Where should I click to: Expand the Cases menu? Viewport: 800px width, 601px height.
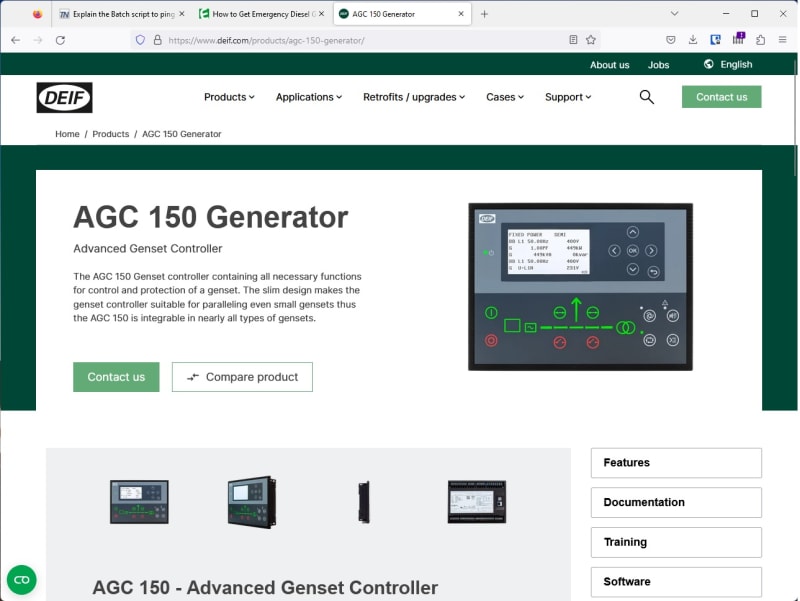pos(505,97)
